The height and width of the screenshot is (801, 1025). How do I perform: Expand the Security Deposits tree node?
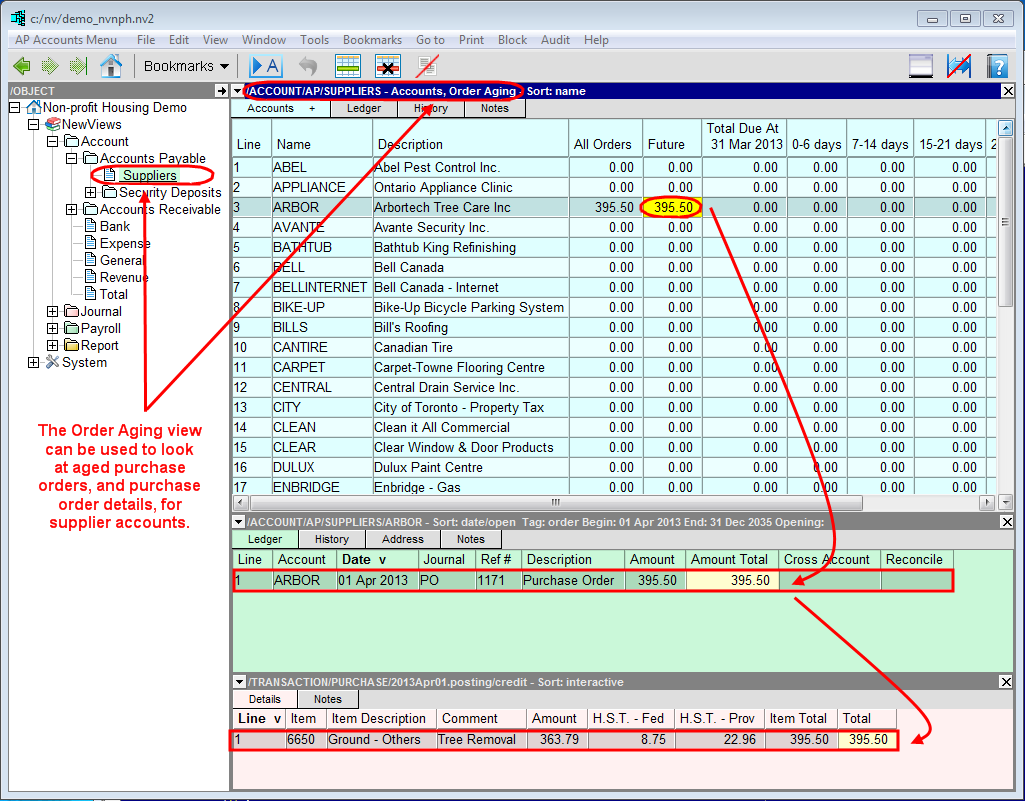coord(91,193)
